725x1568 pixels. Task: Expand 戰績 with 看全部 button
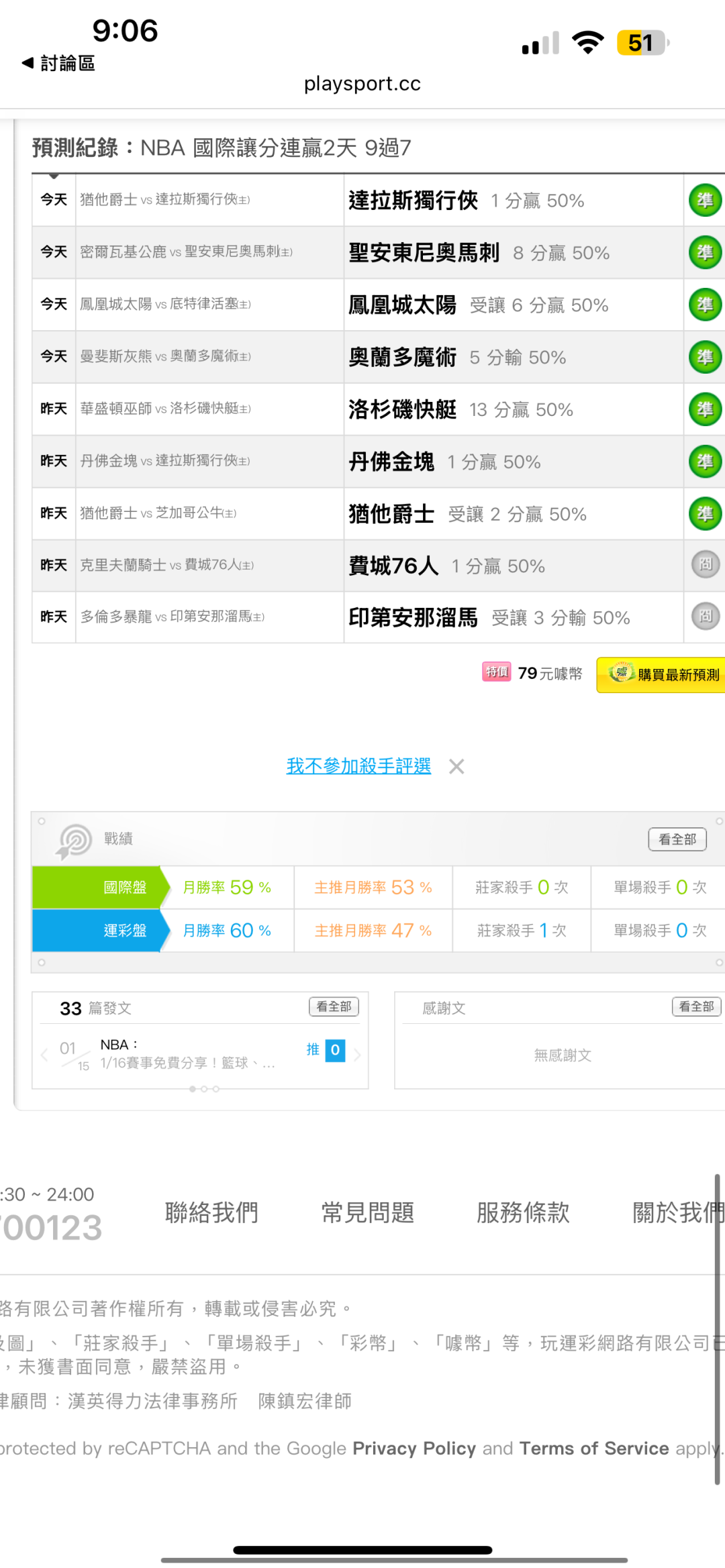pyautogui.click(x=677, y=839)
